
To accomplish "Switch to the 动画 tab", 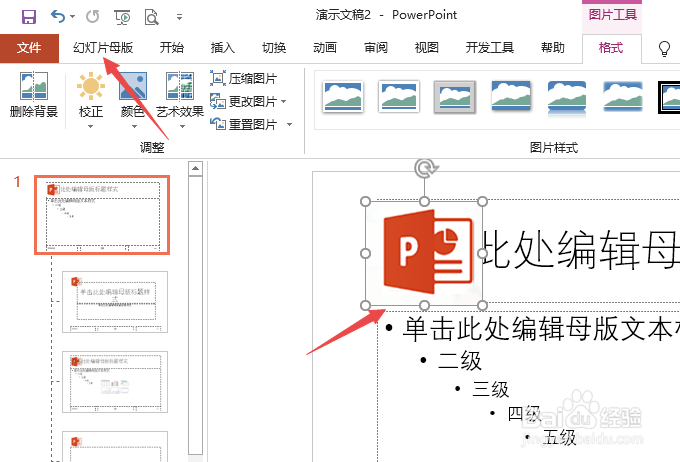I will 325,48.
